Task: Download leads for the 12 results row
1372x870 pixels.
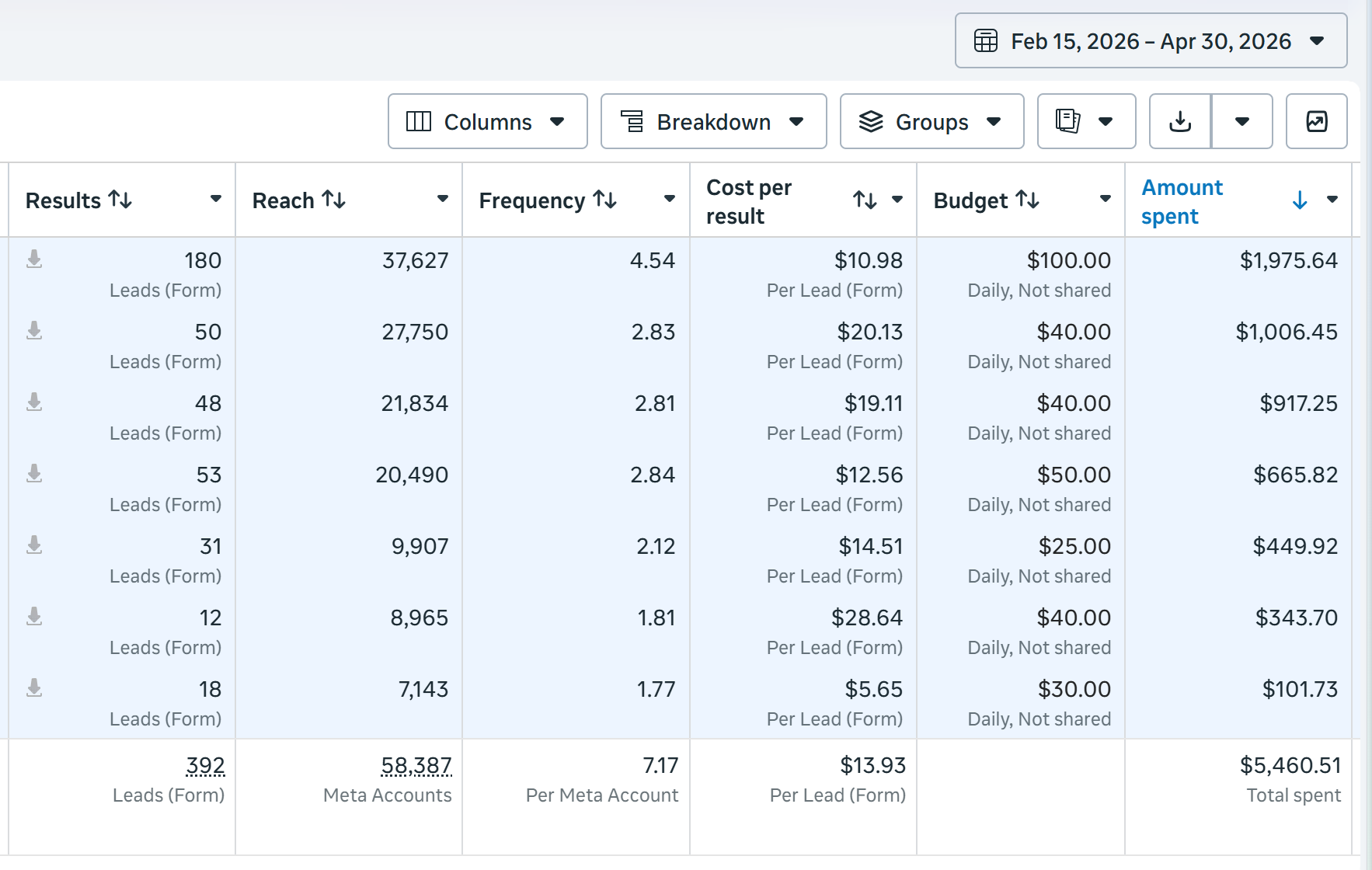Action: [x=34, y=616]
